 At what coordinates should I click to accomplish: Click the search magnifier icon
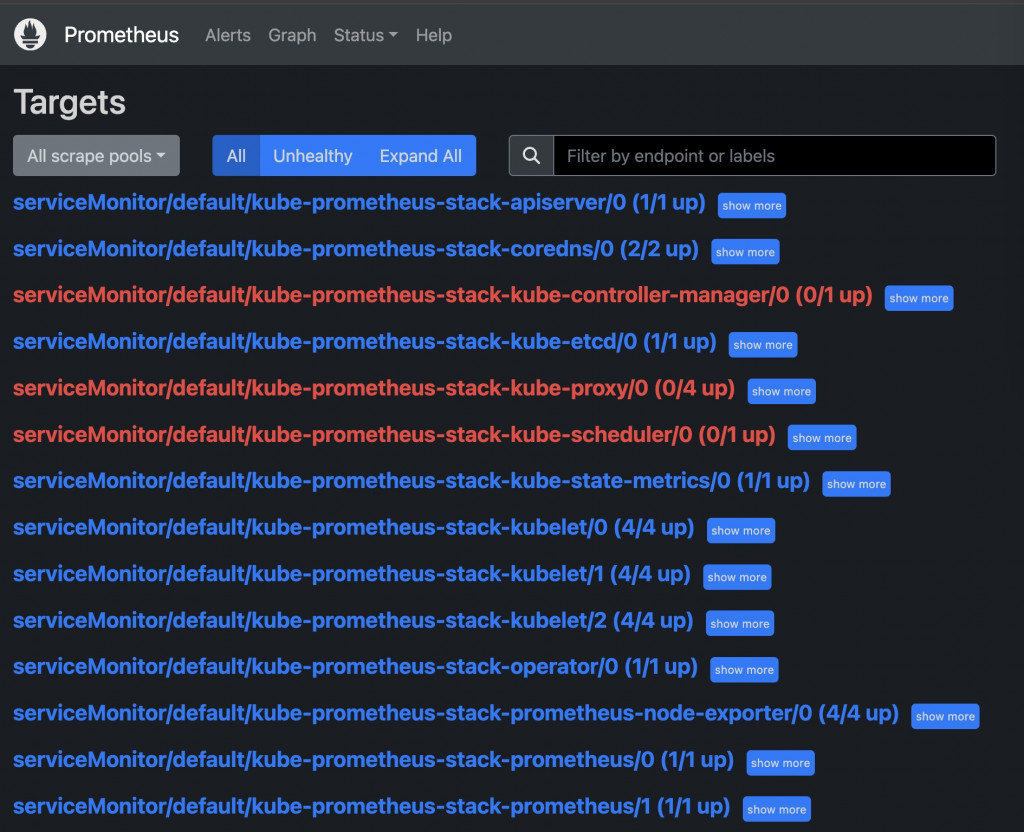(532, 155)
